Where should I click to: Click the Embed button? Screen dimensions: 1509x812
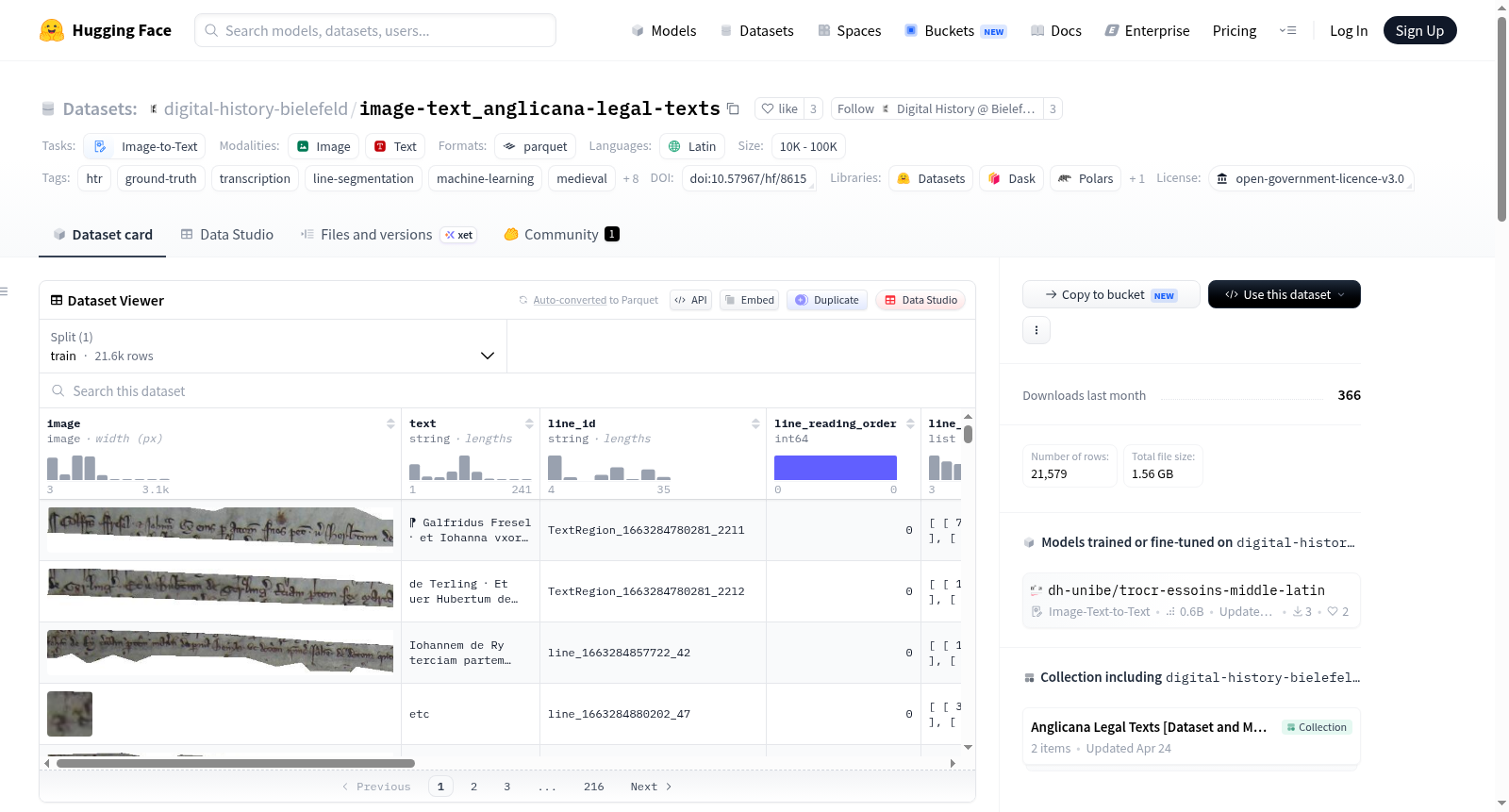(749, 300)
